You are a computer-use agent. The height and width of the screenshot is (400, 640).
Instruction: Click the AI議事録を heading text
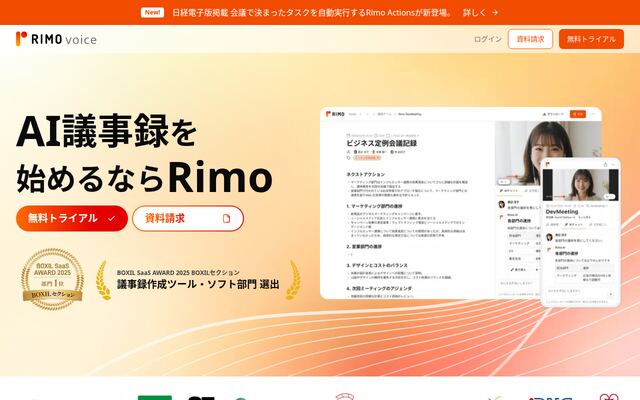(107, 131)
